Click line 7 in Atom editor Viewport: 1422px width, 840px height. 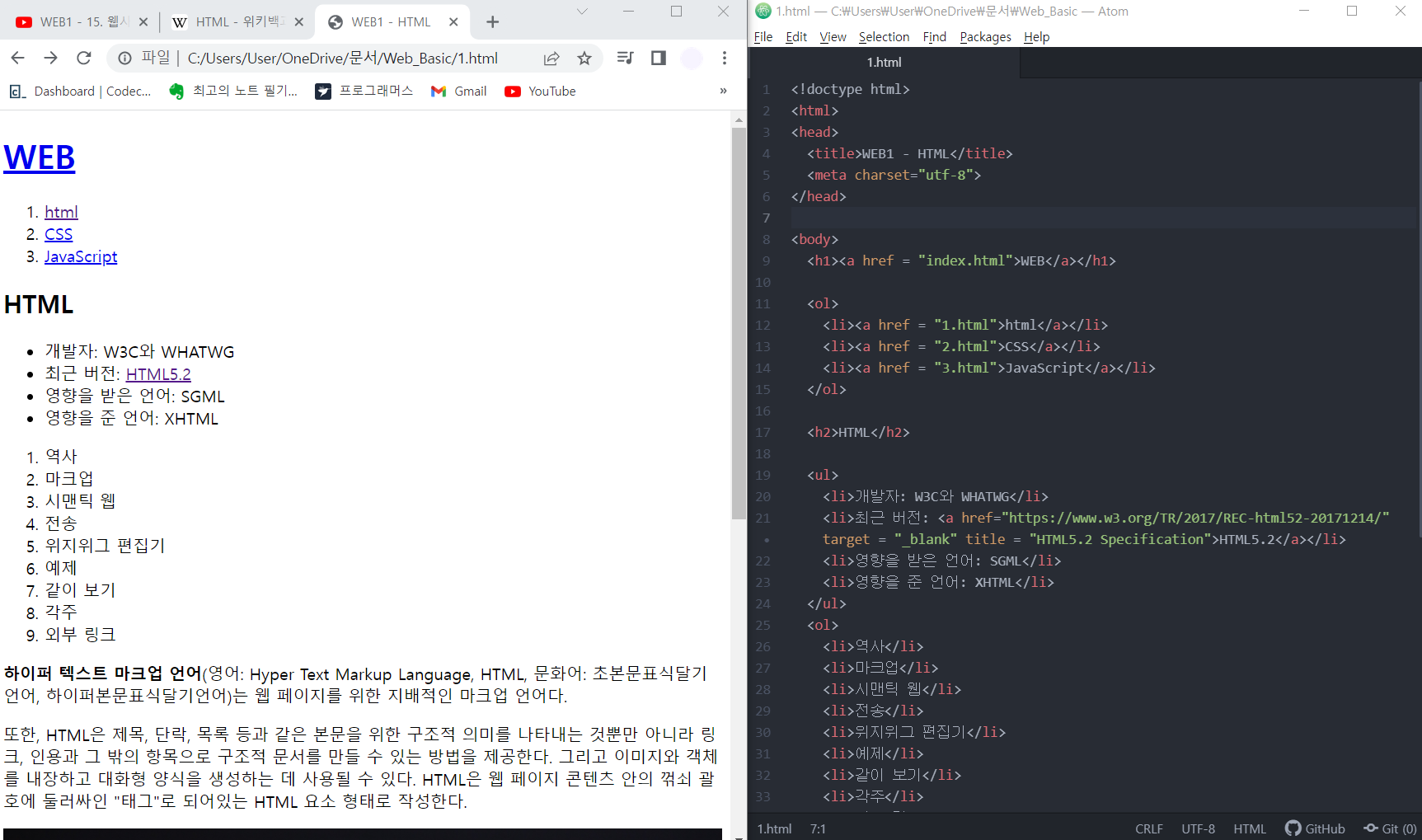pos(1103,218)
